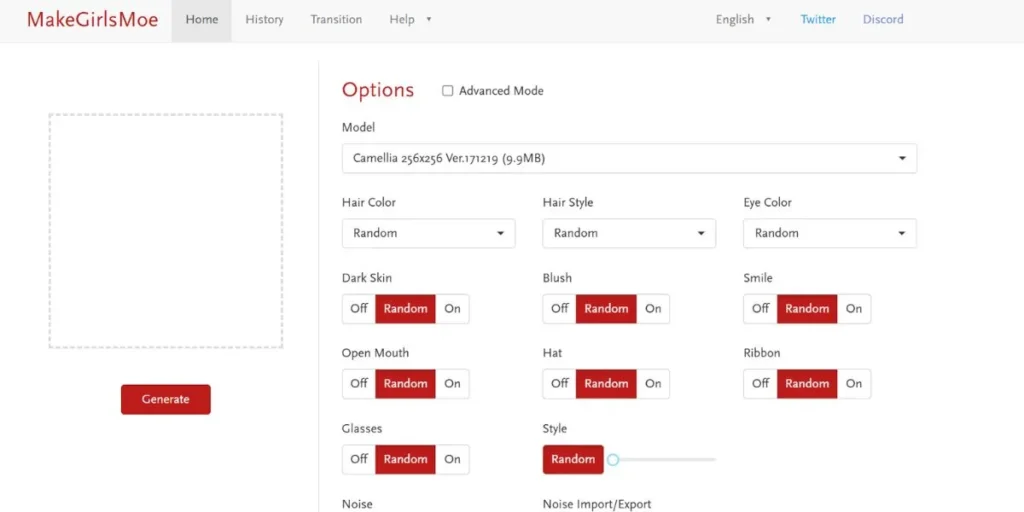Set Dark Skin to Off
Image resolution: width=1024 pixels, height=512 pixels.
[359, 309]
